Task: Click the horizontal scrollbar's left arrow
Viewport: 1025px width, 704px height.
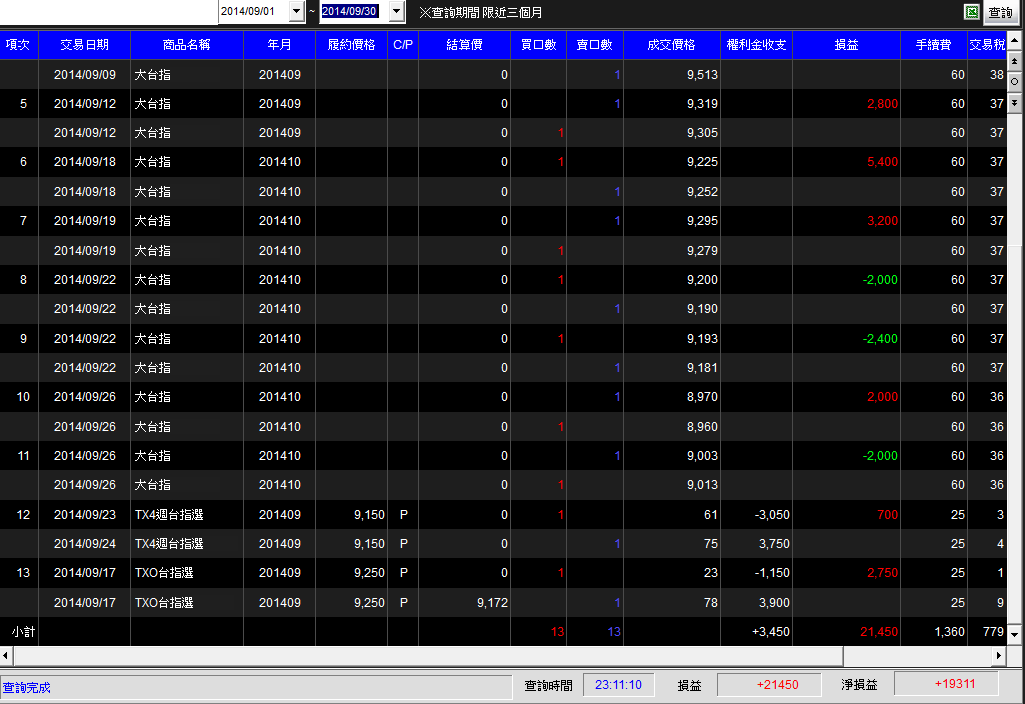Action: [5, 655]
